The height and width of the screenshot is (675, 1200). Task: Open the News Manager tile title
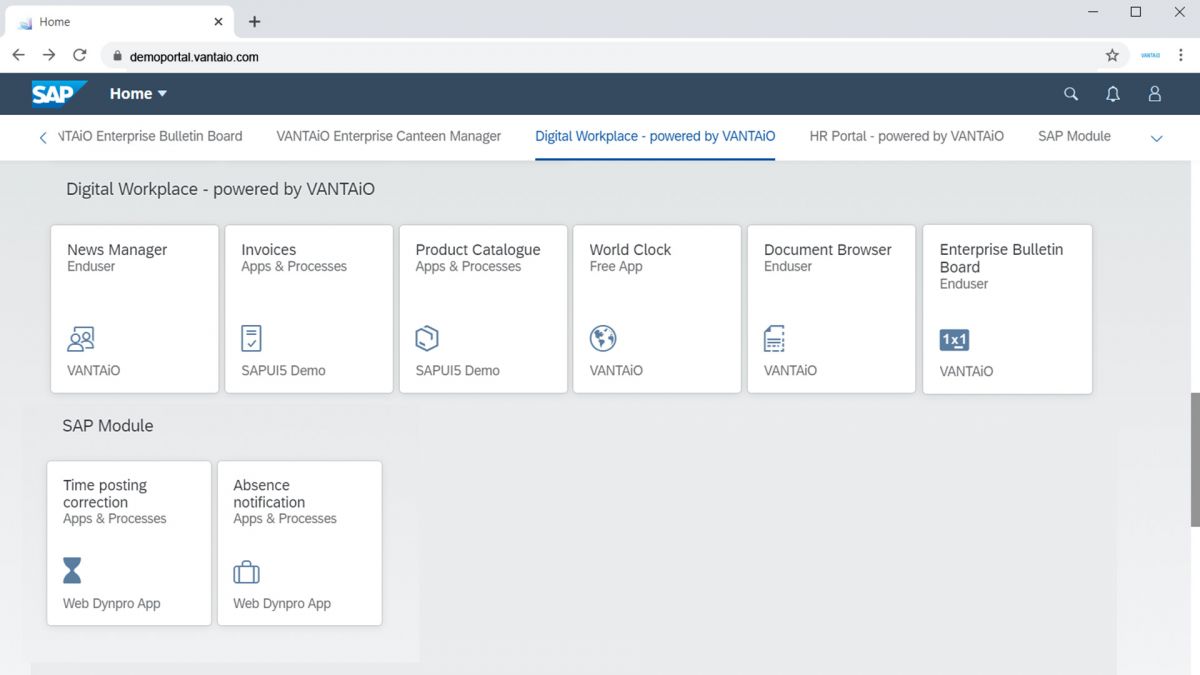tap(117, 250)
